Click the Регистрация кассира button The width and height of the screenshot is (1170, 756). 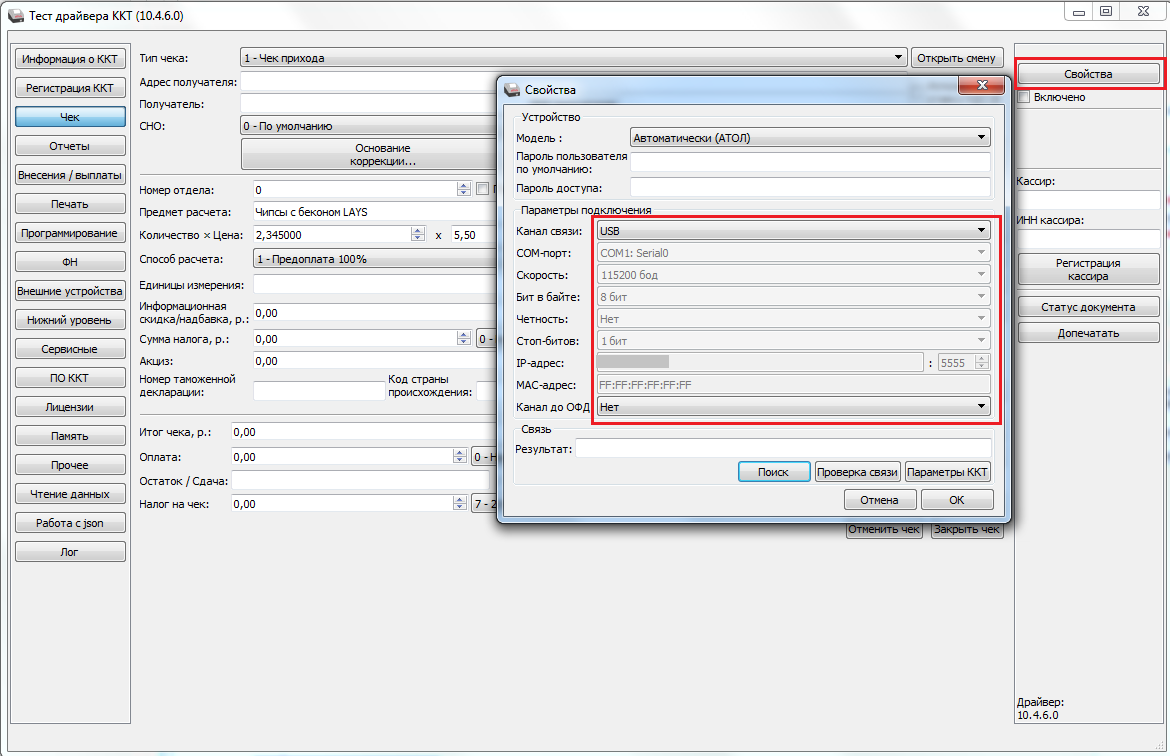pos(1088,269)
